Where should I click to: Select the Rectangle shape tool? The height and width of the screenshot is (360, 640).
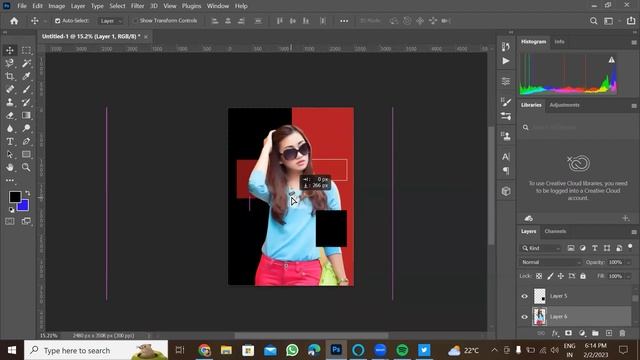click(26, 155)
